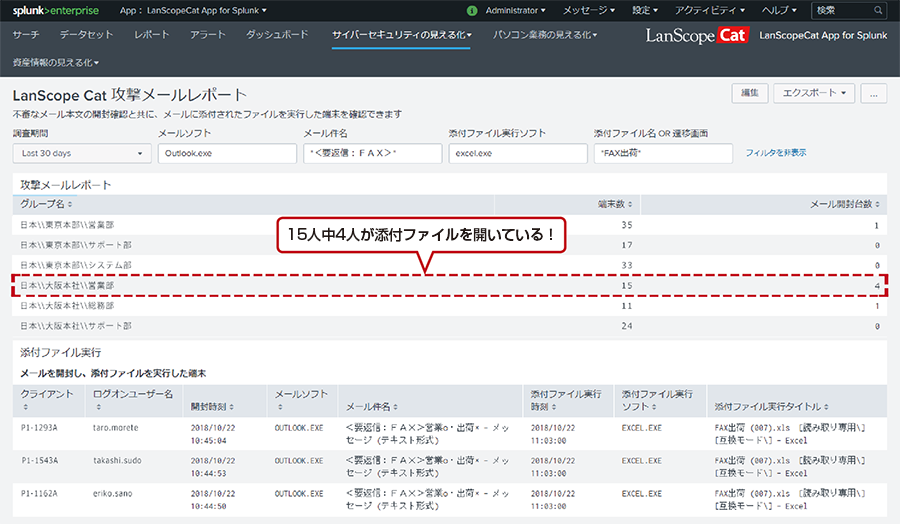Open the 設定 dropdown

click(645, 10)
